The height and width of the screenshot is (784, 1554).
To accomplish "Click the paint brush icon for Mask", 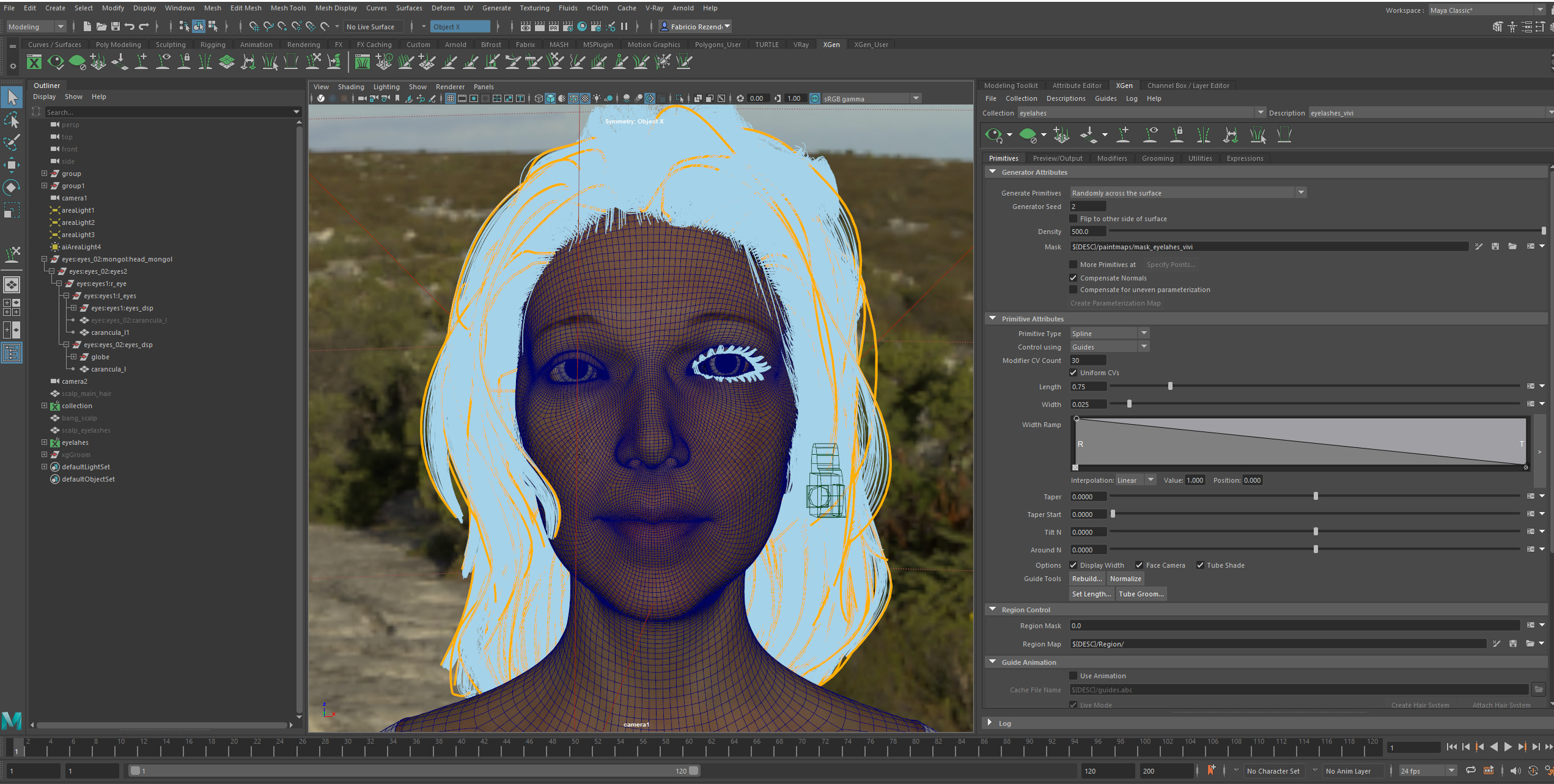I will [x=1478, y=246].
